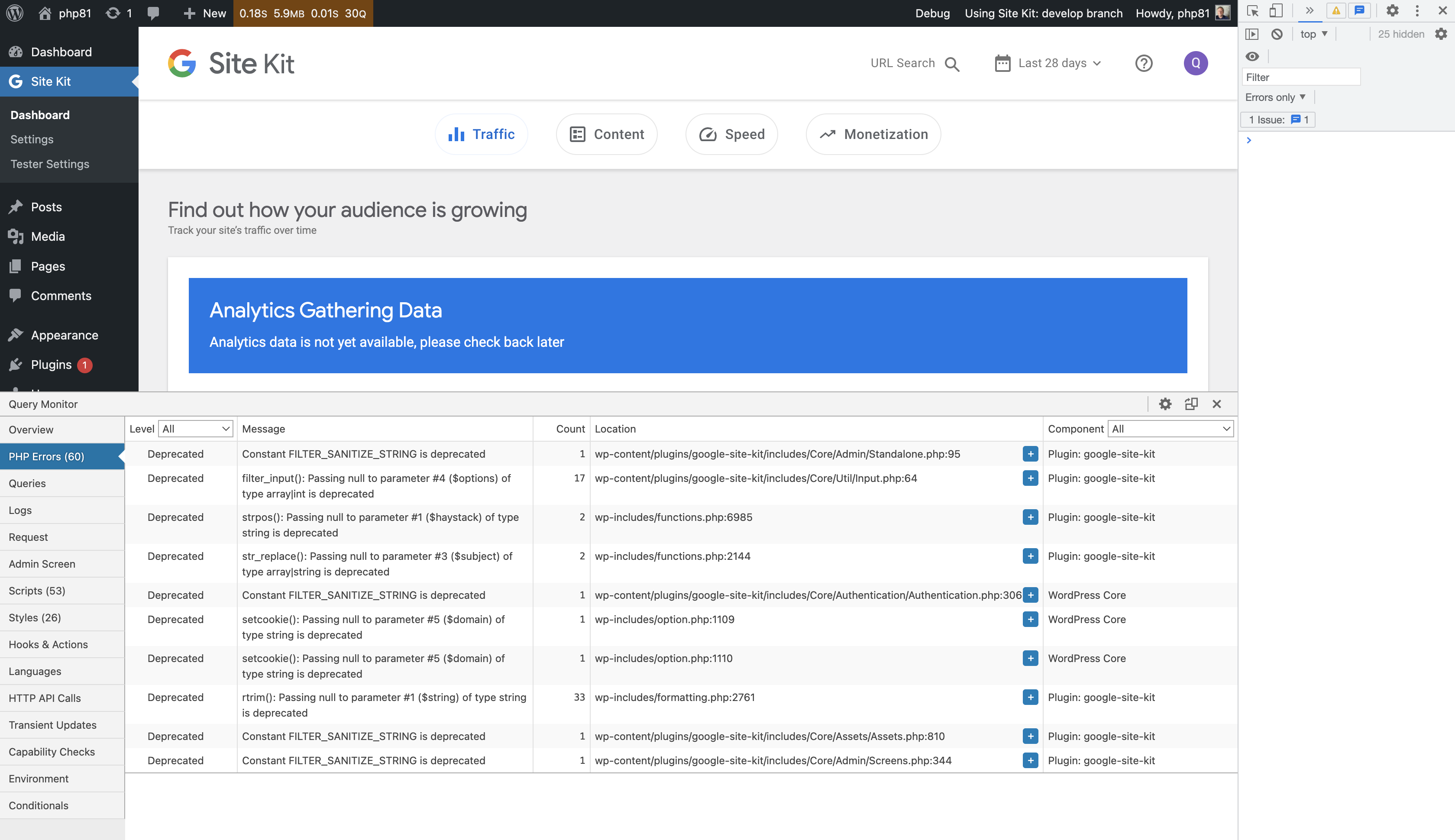Open Using Site Kit: develop branch menu
1455x840 pixels.
click(x=1044, y=13)
